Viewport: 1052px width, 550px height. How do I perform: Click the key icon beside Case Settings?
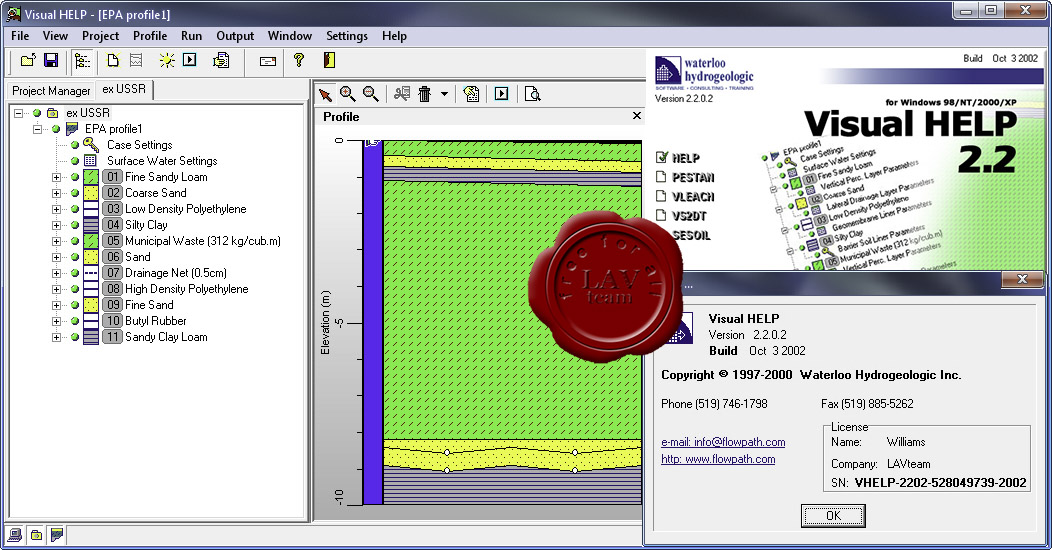[x=91, y=144]
